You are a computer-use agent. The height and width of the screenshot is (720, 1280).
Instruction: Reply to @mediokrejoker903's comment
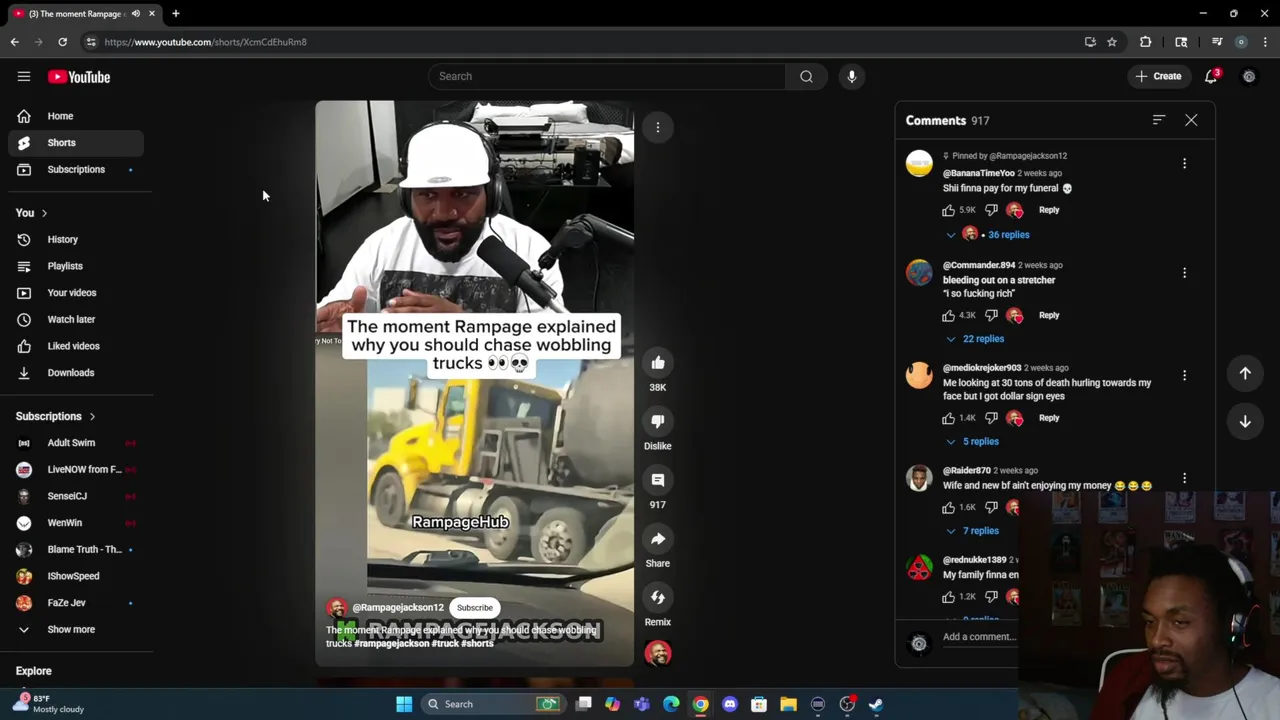(1049, 418)
